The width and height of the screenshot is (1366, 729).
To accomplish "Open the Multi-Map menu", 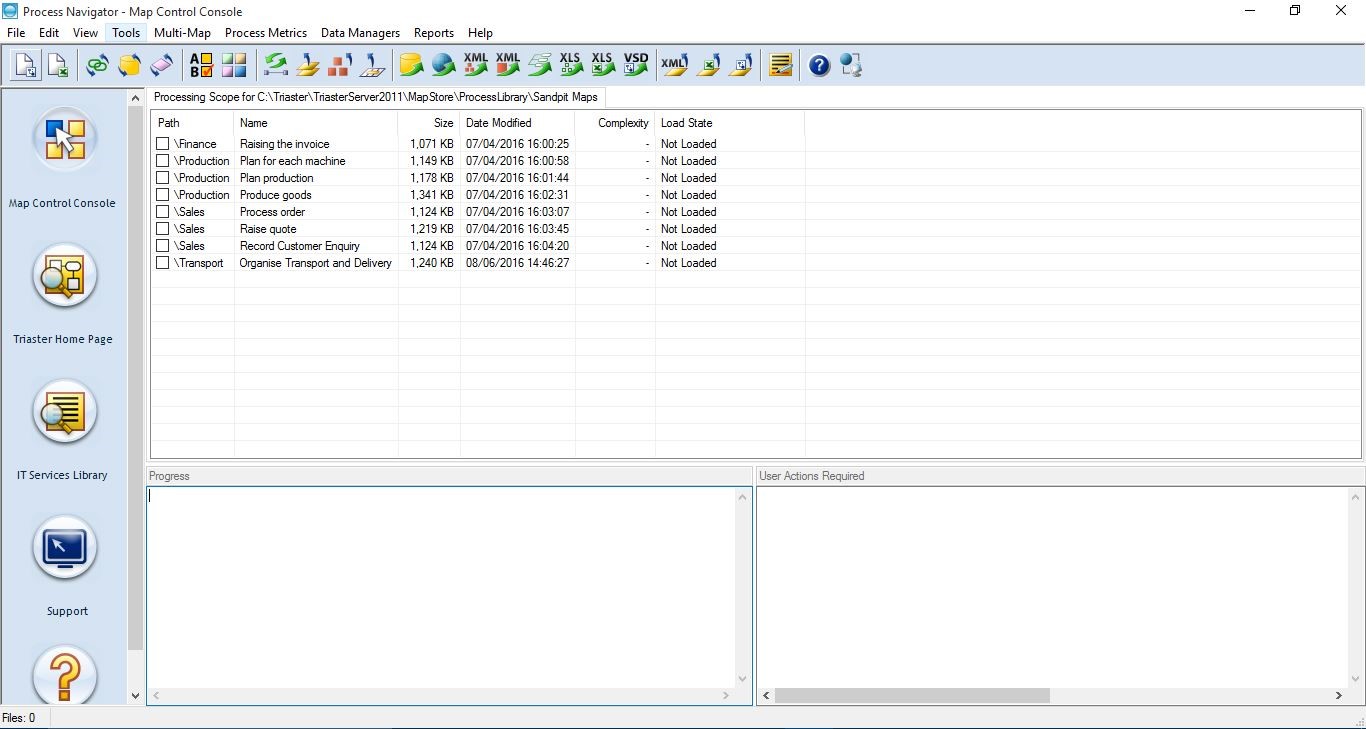I will coord(182,32).
